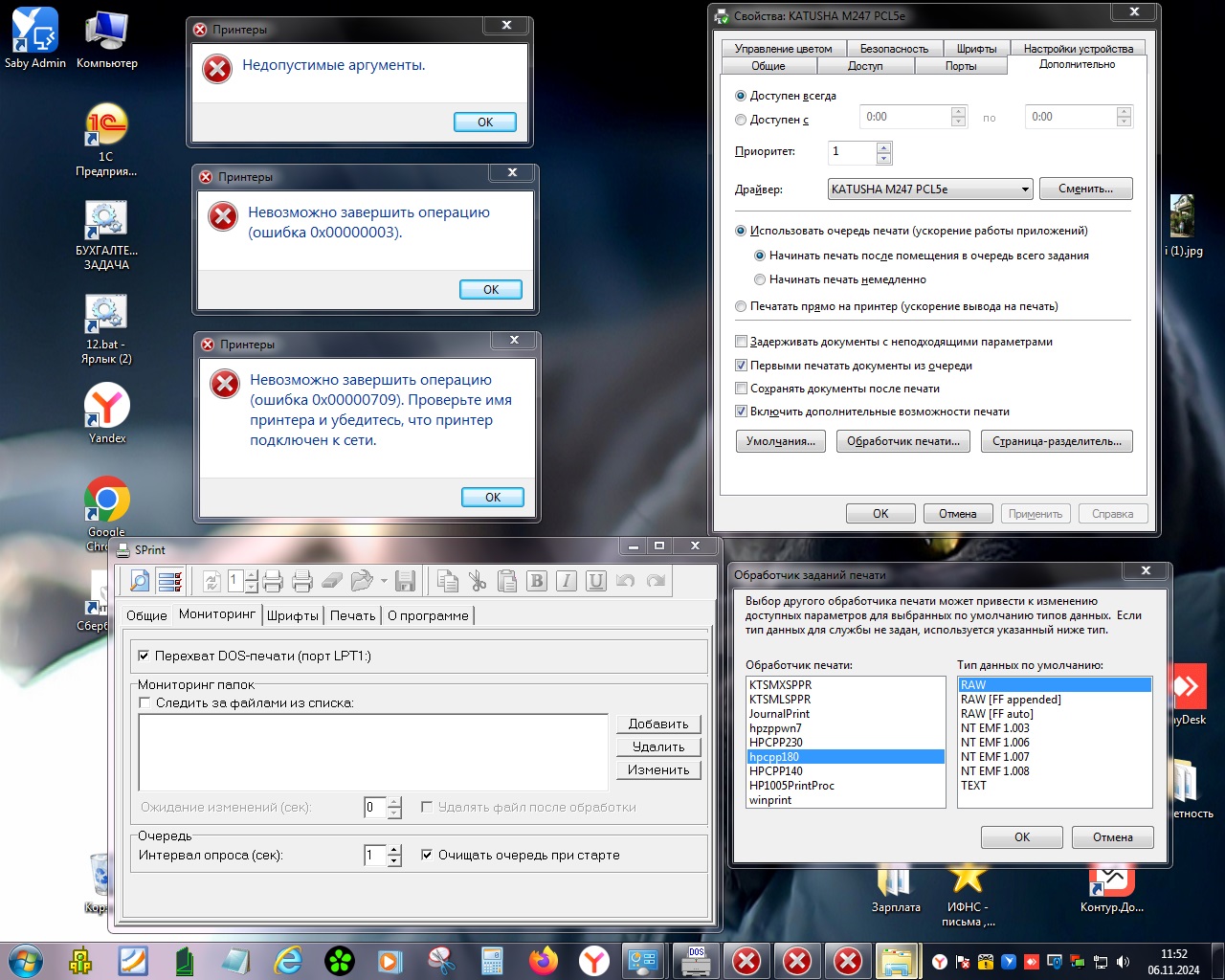Click the undo arrow in SPrint toolbar
This screenshot has width=1225, height=980.
pos(626,581)
